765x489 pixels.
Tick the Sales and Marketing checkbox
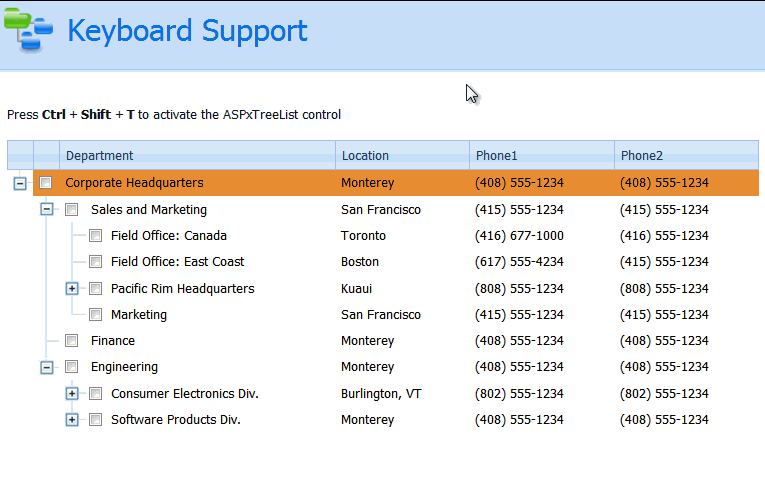point(72,210)
